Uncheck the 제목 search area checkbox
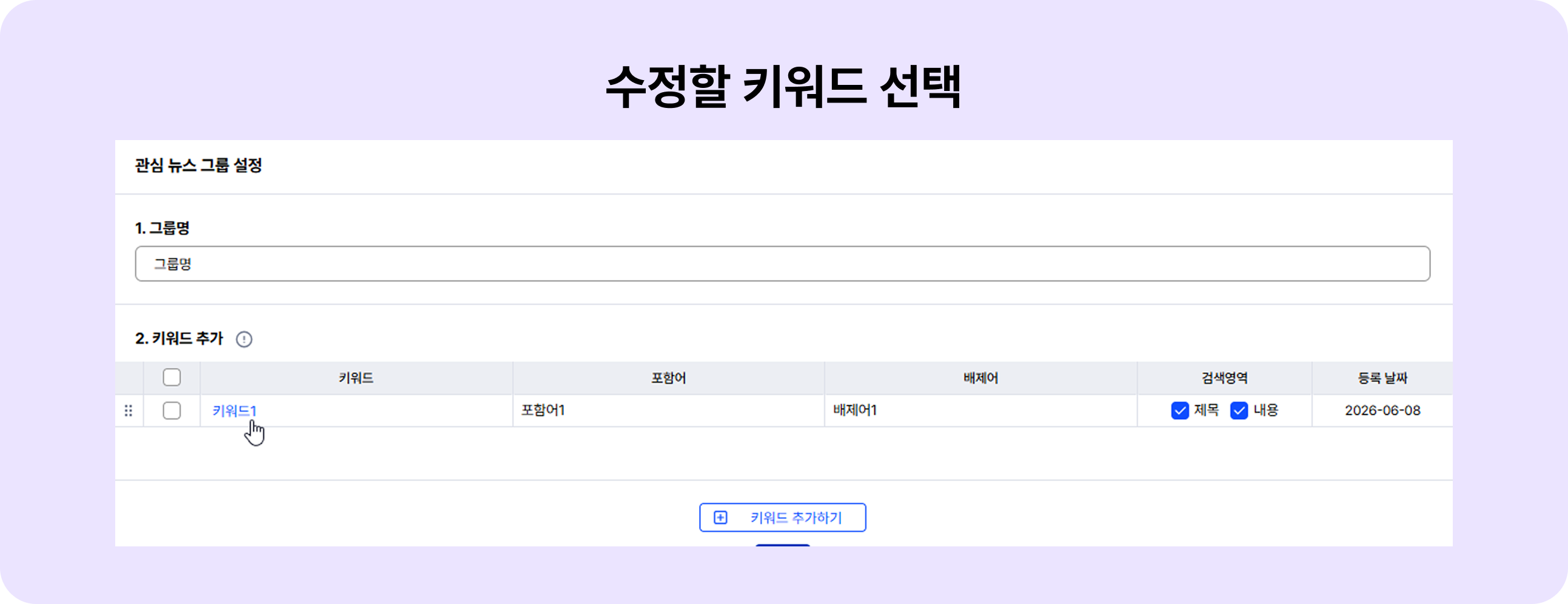The image size is (1568, 604). (1180, 411)
